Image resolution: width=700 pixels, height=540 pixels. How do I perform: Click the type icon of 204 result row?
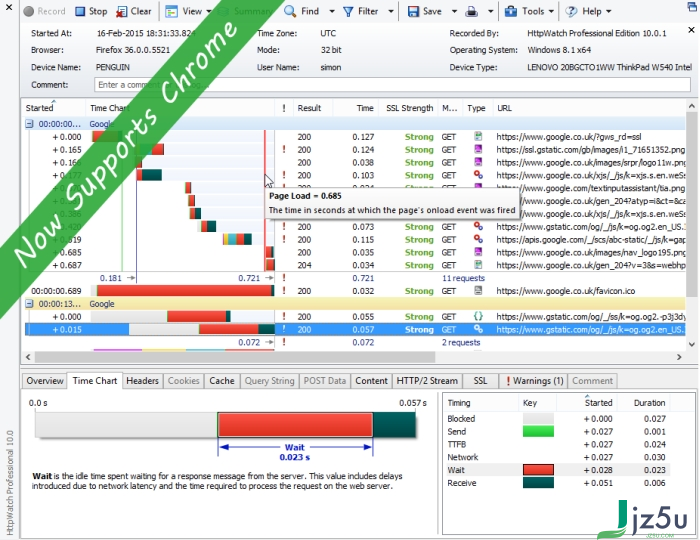478,265
